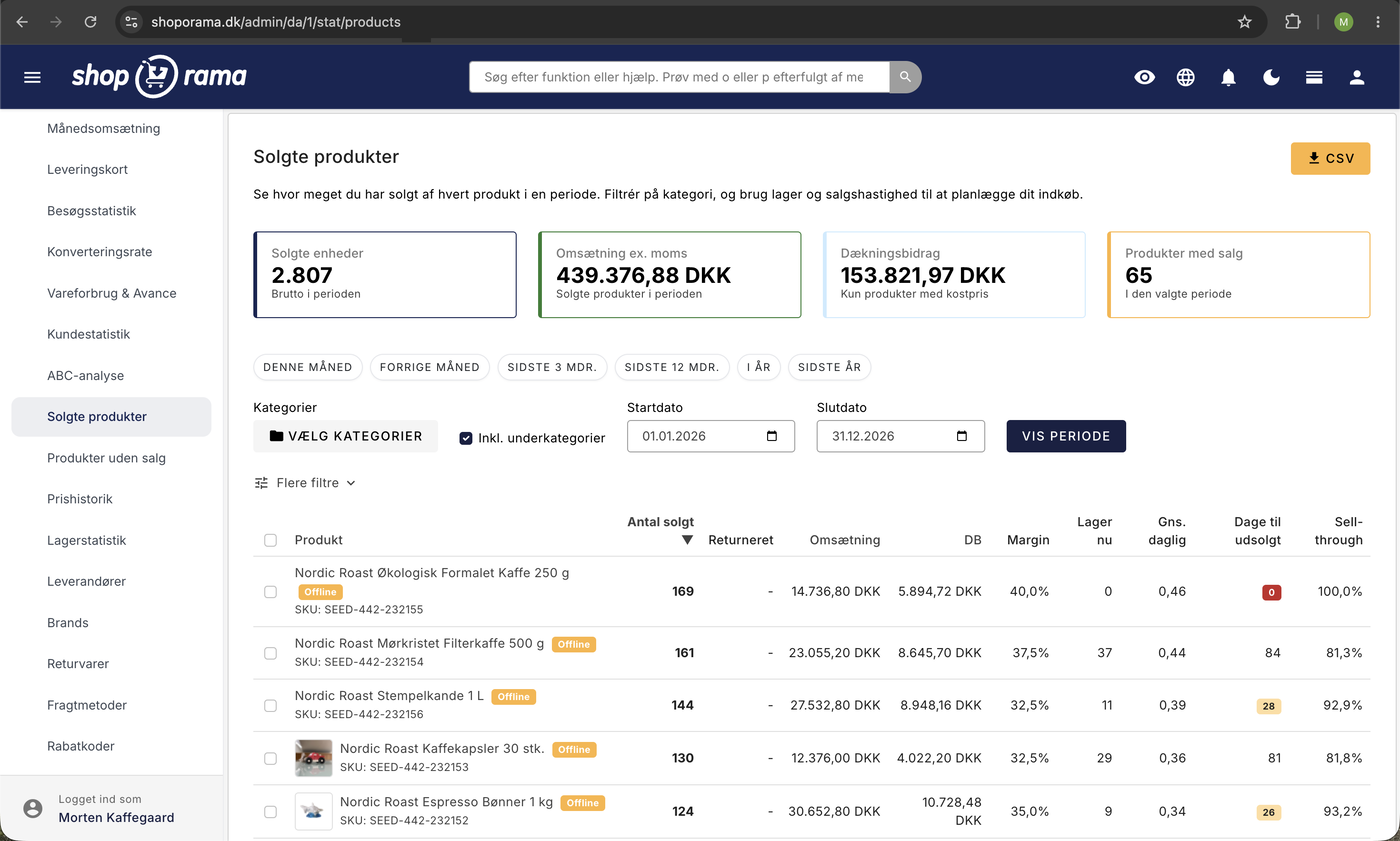Go back in browser history

tap(22, 21)
